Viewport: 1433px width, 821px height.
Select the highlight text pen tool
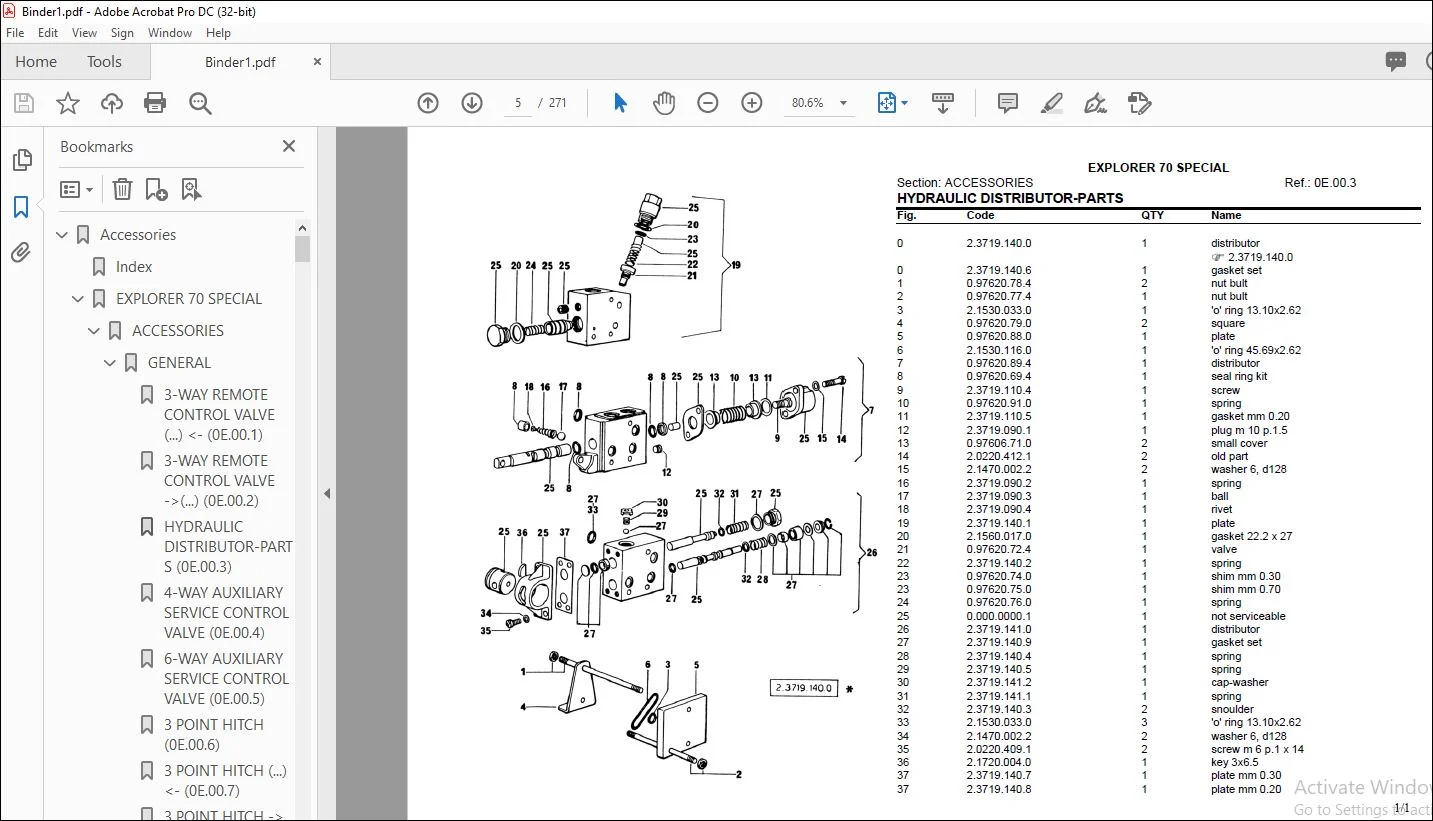(1052, 103)
